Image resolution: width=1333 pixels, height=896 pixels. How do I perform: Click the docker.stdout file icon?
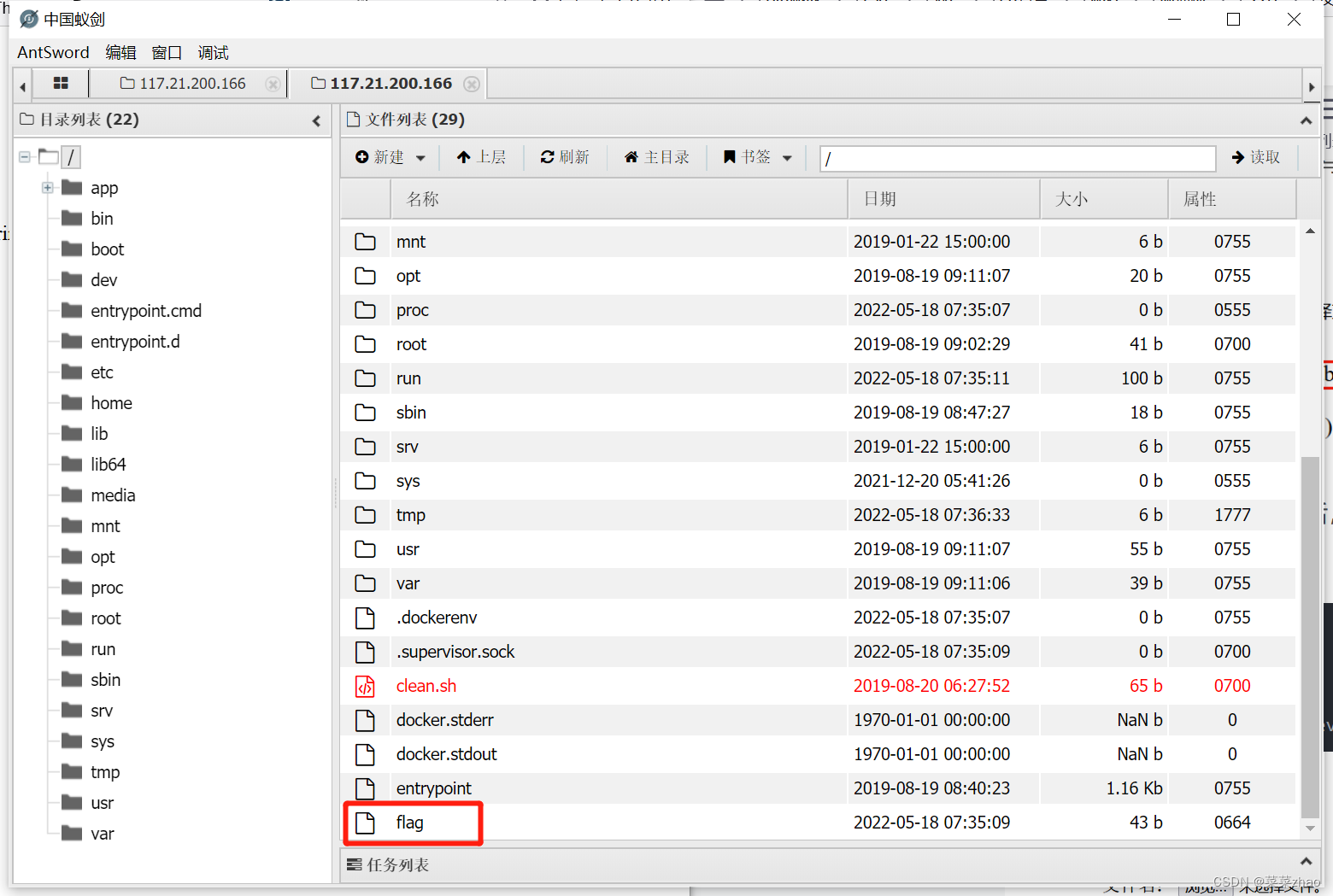pos(365,754)
